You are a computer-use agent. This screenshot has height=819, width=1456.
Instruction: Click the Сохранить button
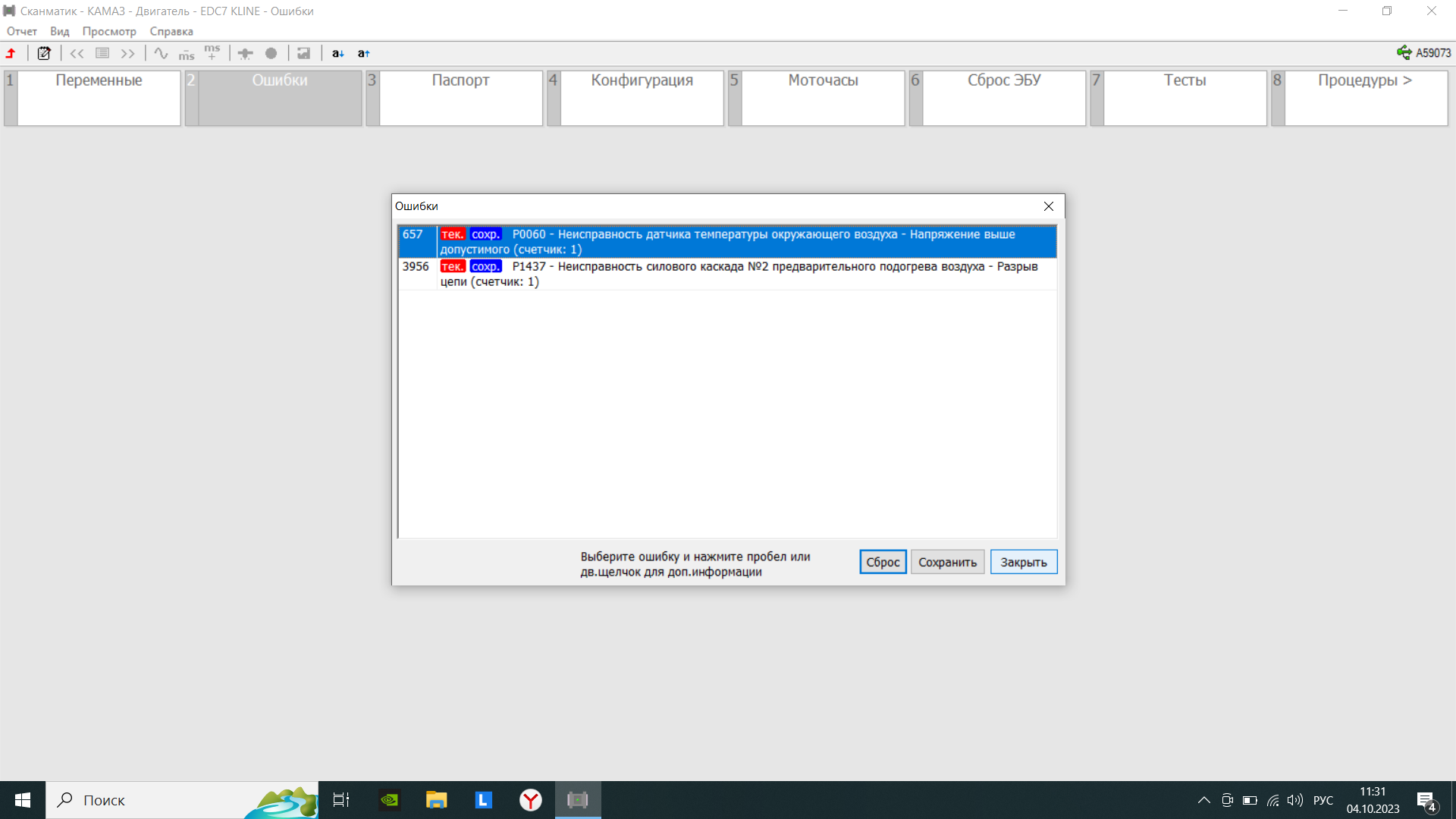(947, 562)
